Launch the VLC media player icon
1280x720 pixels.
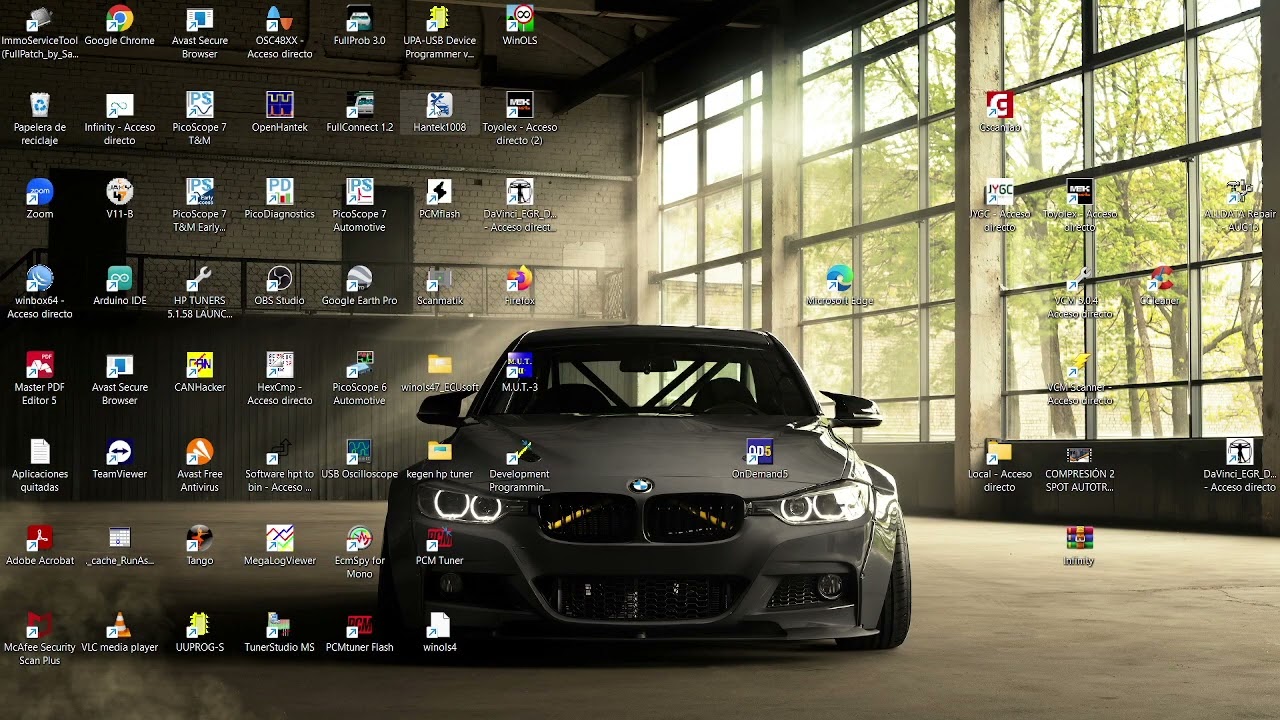click(120, 625)
